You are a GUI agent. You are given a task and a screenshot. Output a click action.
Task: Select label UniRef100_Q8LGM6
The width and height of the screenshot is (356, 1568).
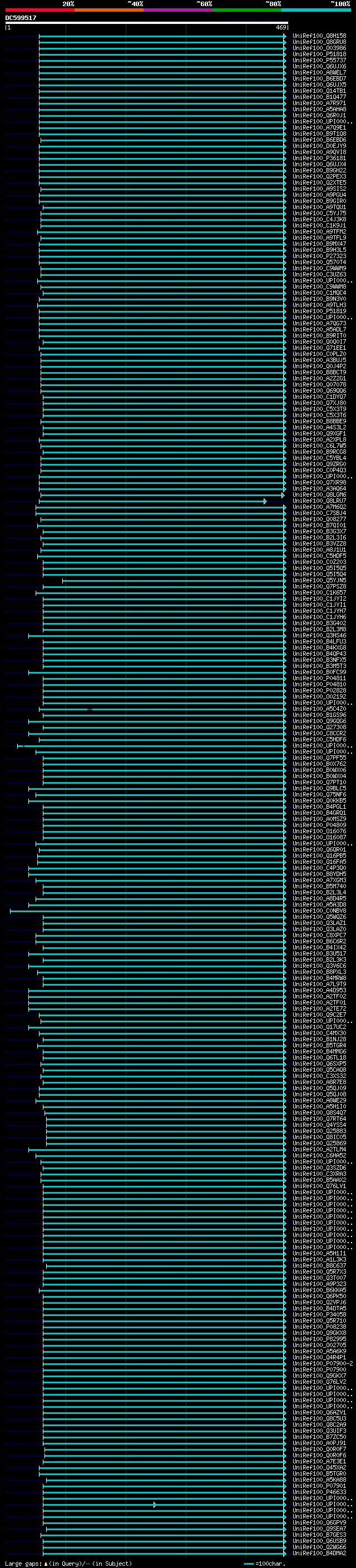click(319, 495)
